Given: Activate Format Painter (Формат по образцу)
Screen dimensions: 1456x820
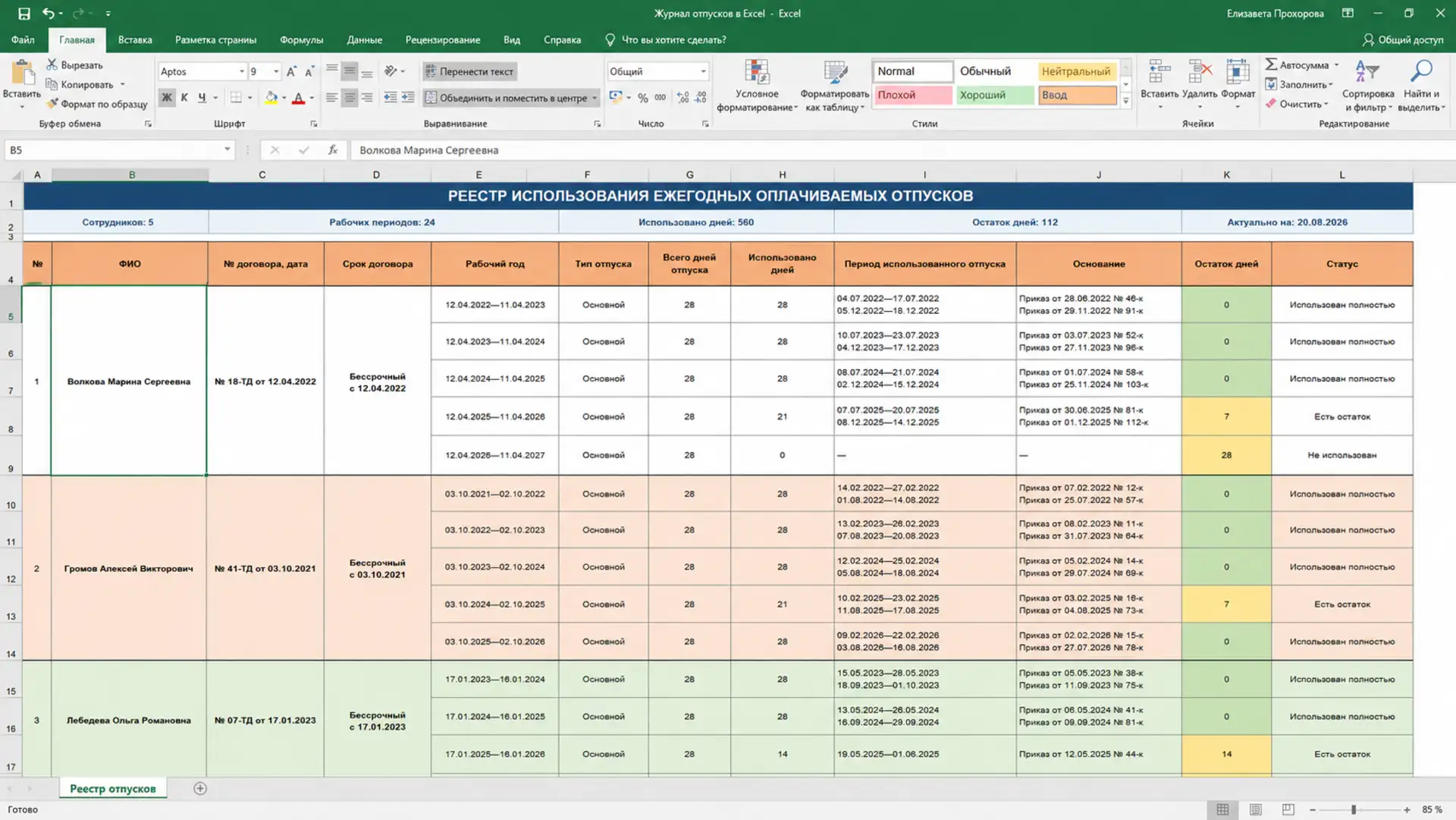Looking at the screenshot, I should [x=96, y=104].
